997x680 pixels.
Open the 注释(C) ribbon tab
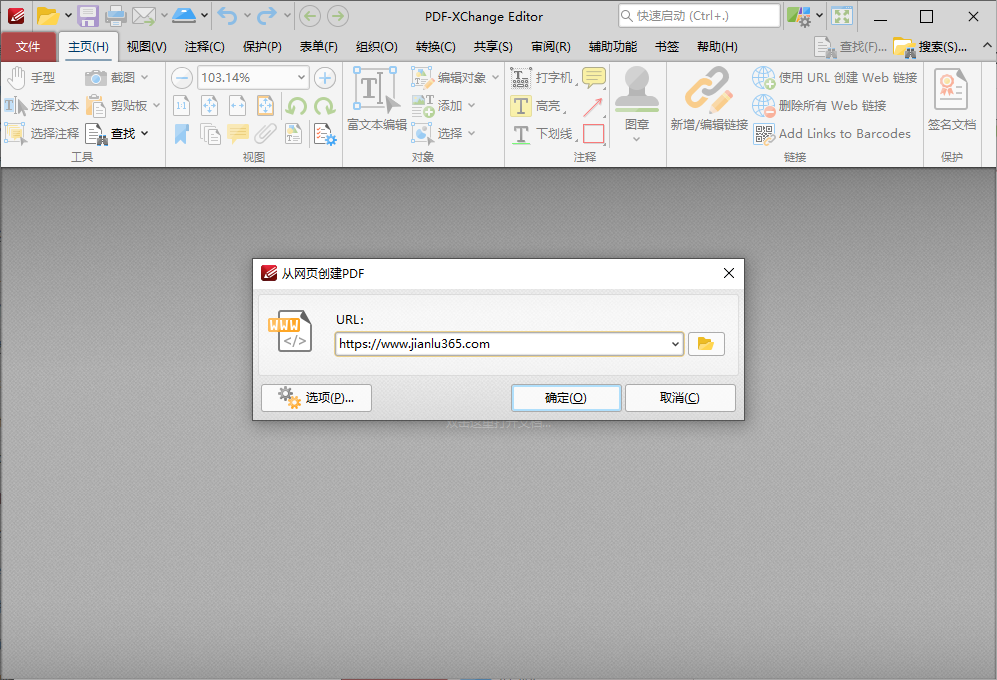tap(204, 47)
